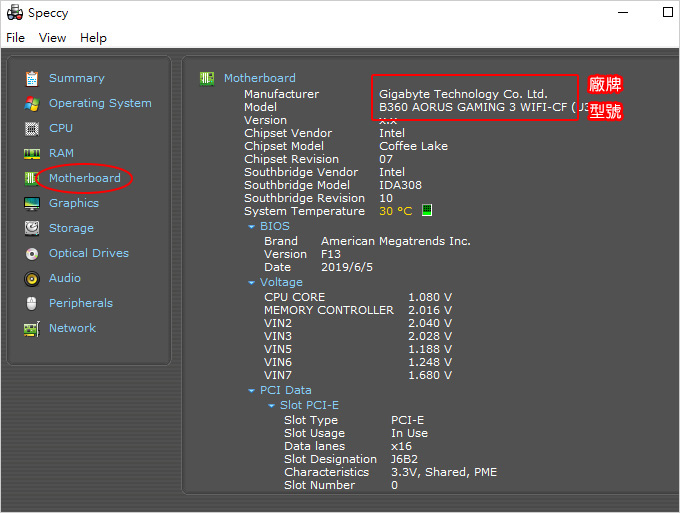The image size is (680, 513).
Task: Click the American Megatrends Inc. BIOS brand
Action: pyautogui.click(x=396, y=241)
